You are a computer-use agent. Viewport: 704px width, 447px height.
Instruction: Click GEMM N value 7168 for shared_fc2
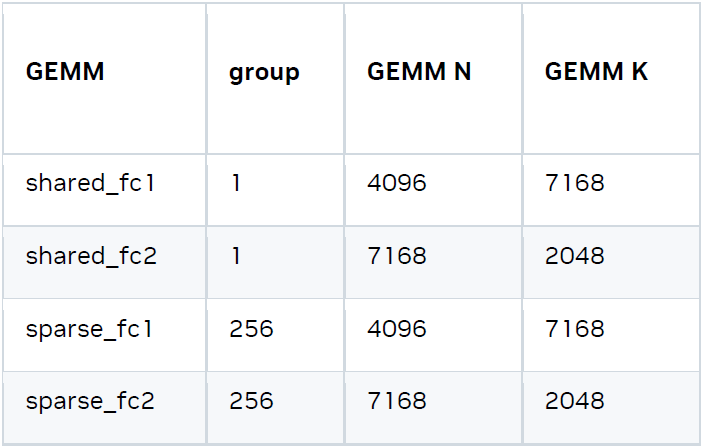(397, 256)
